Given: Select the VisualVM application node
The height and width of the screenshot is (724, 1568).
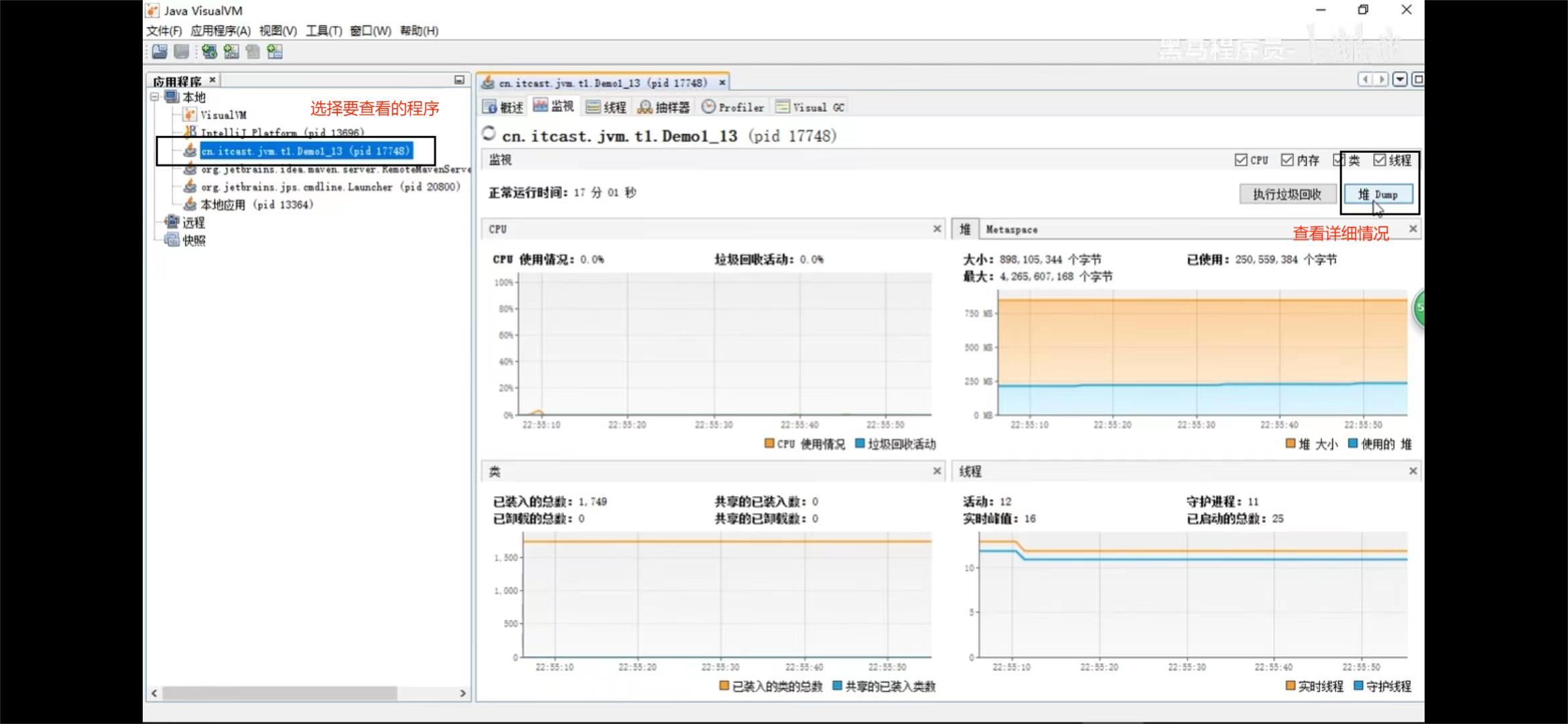Looking at the screenshot, I should tap(223, 115).
